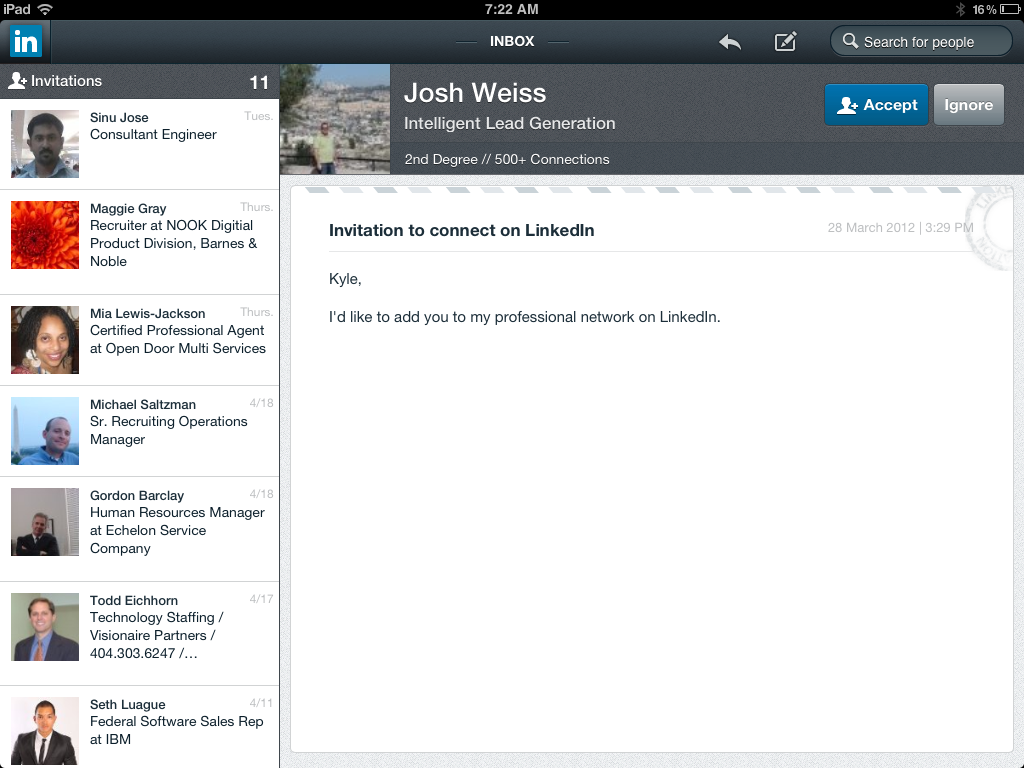Tap the Josh Weiss name heading
The width and height of the screenshot is (1024, 768).
point(475,93)
